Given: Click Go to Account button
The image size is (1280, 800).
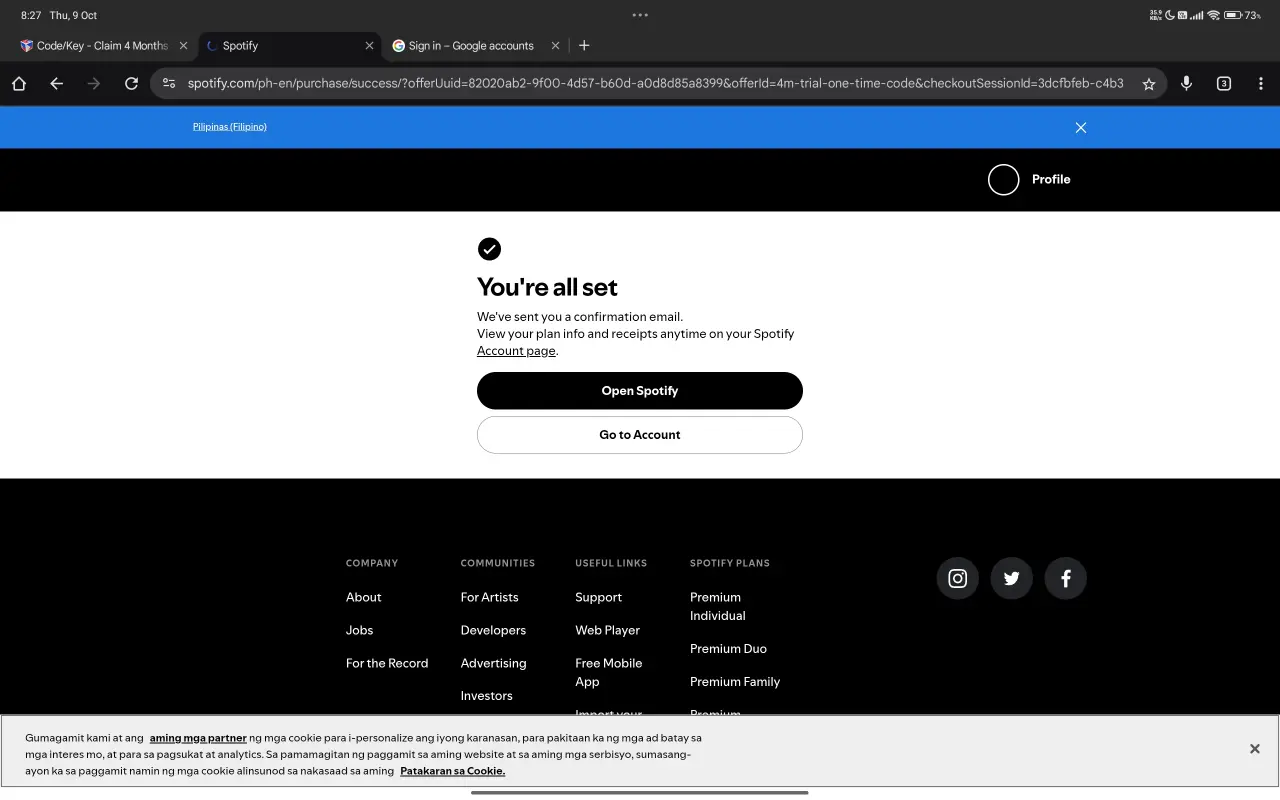Looking at the screenshot, I should (x=640, y=435).
